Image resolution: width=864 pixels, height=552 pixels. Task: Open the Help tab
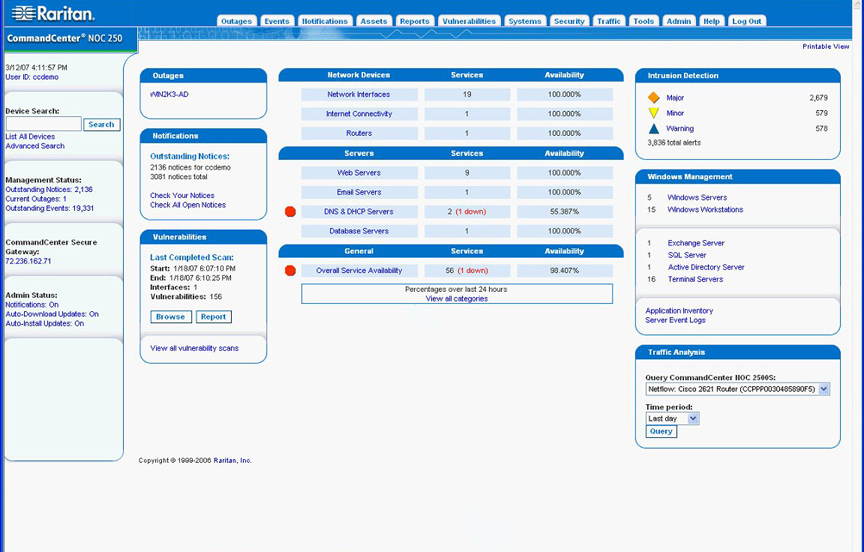click(x=711, y=21)
